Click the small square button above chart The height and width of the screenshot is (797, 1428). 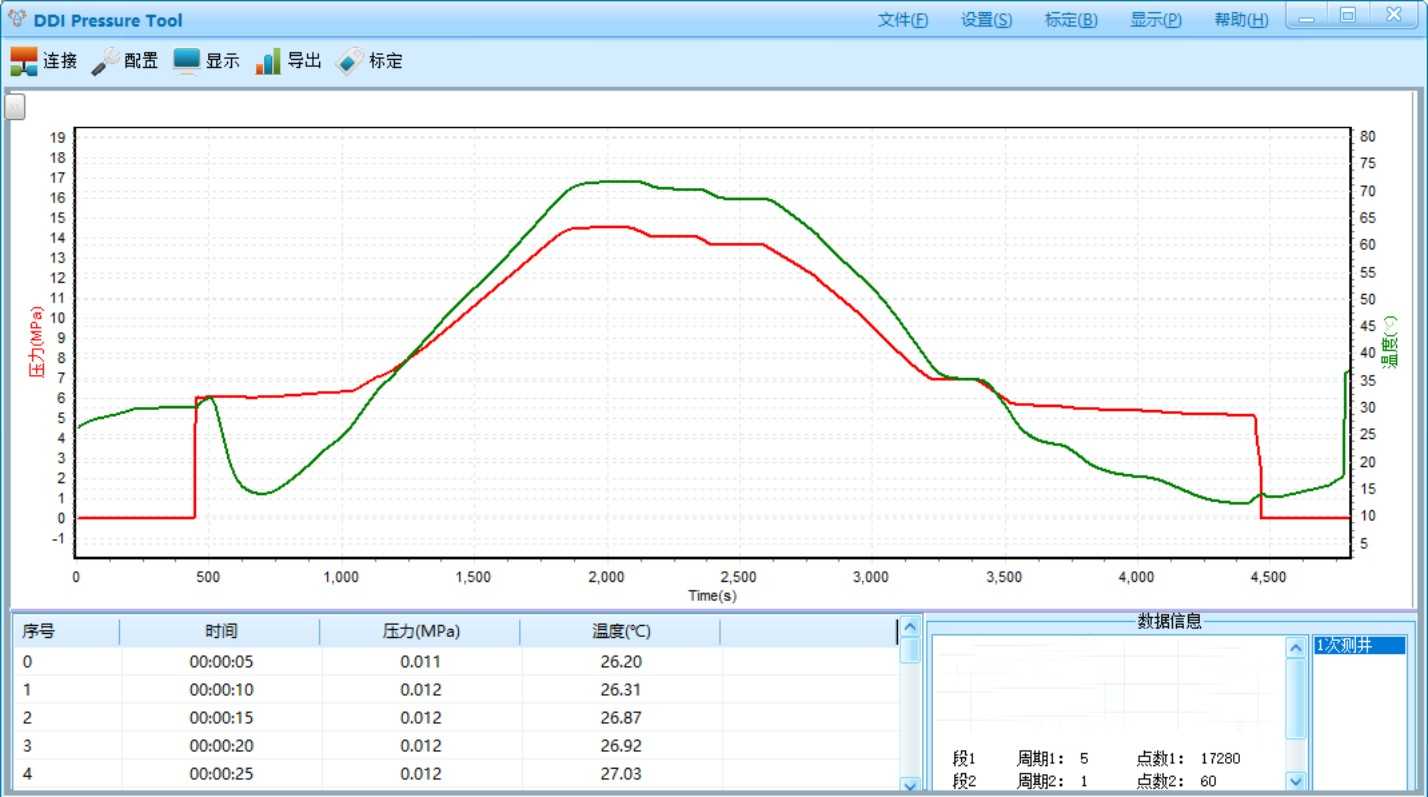tap(15, 107)
